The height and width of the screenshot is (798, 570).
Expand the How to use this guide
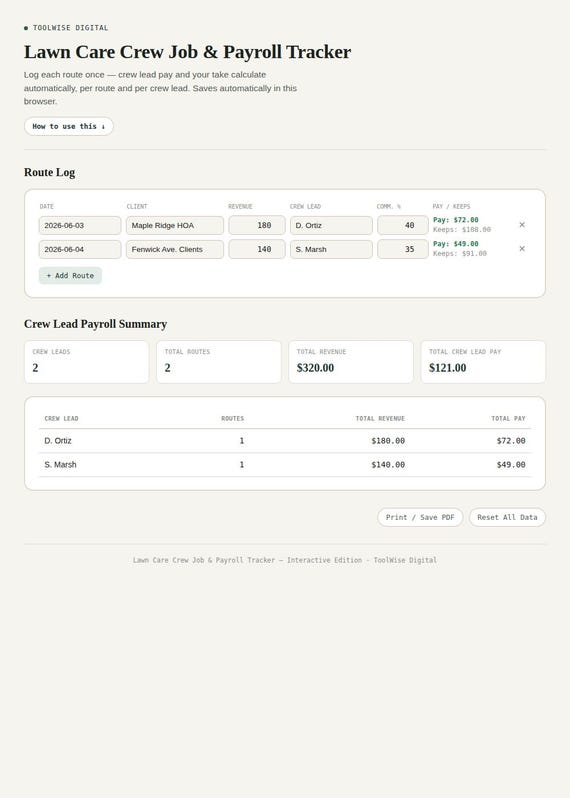[69, 126]
